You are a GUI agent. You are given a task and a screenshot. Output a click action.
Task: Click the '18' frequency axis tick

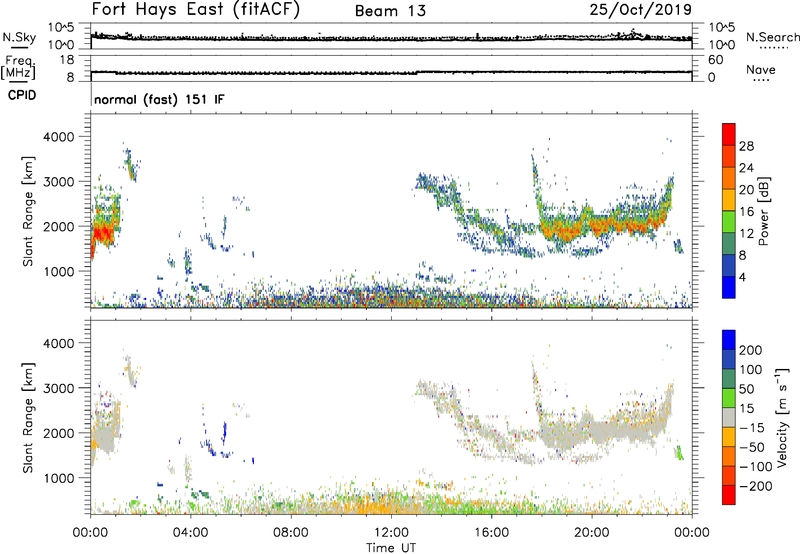[x=67, y=60]
